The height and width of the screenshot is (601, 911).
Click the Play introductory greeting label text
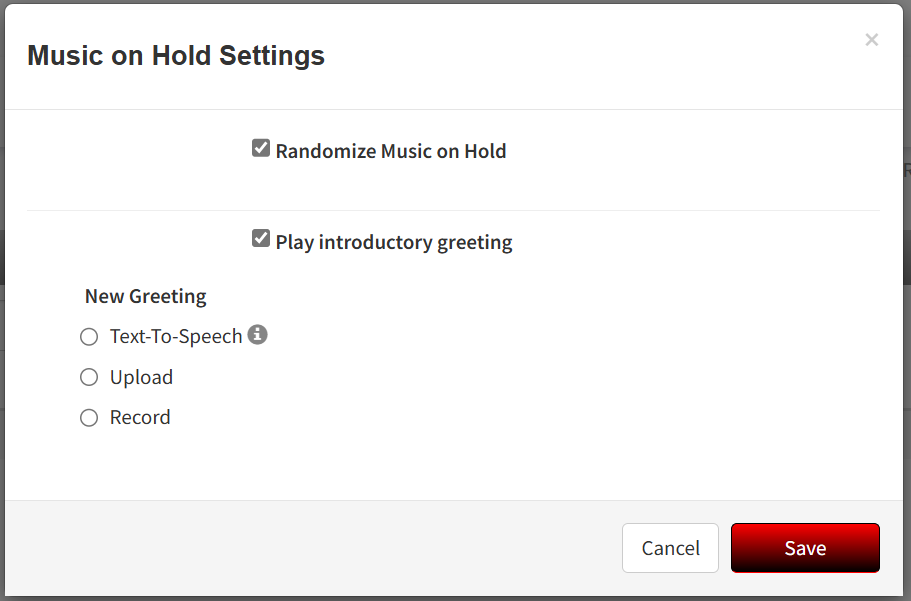pos(394,242)
